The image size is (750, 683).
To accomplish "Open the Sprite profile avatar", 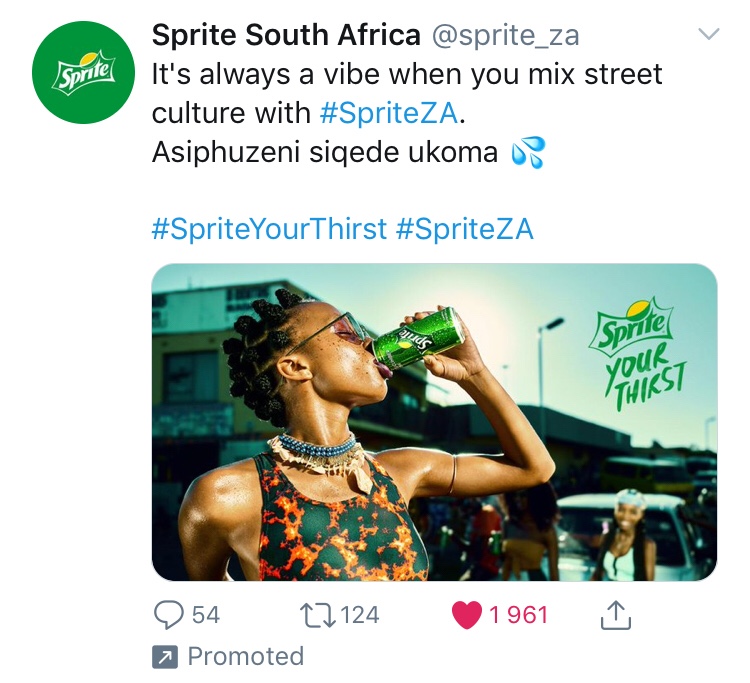I will (x=83, y=73).
